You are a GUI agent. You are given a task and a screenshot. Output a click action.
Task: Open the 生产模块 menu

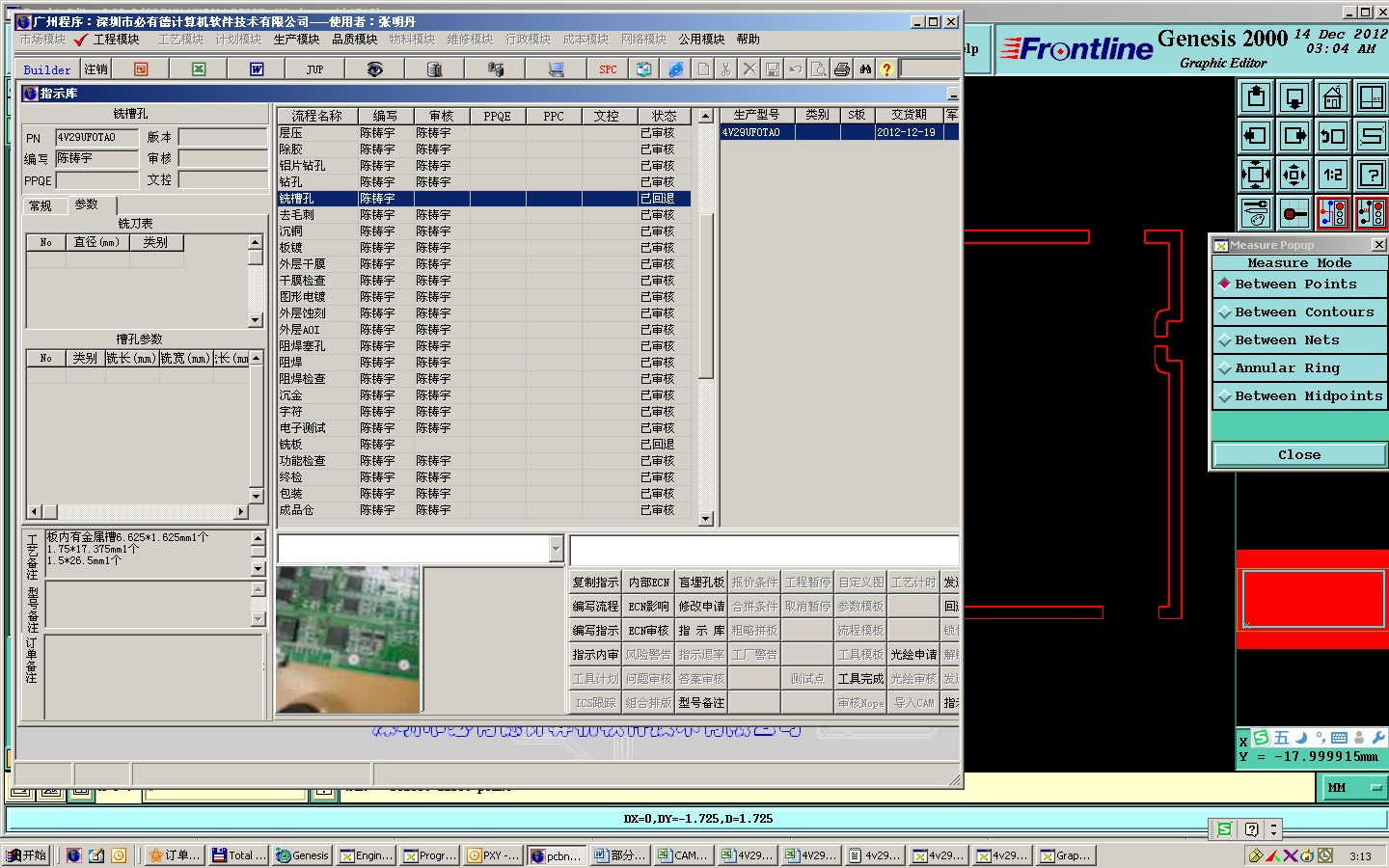296,40
